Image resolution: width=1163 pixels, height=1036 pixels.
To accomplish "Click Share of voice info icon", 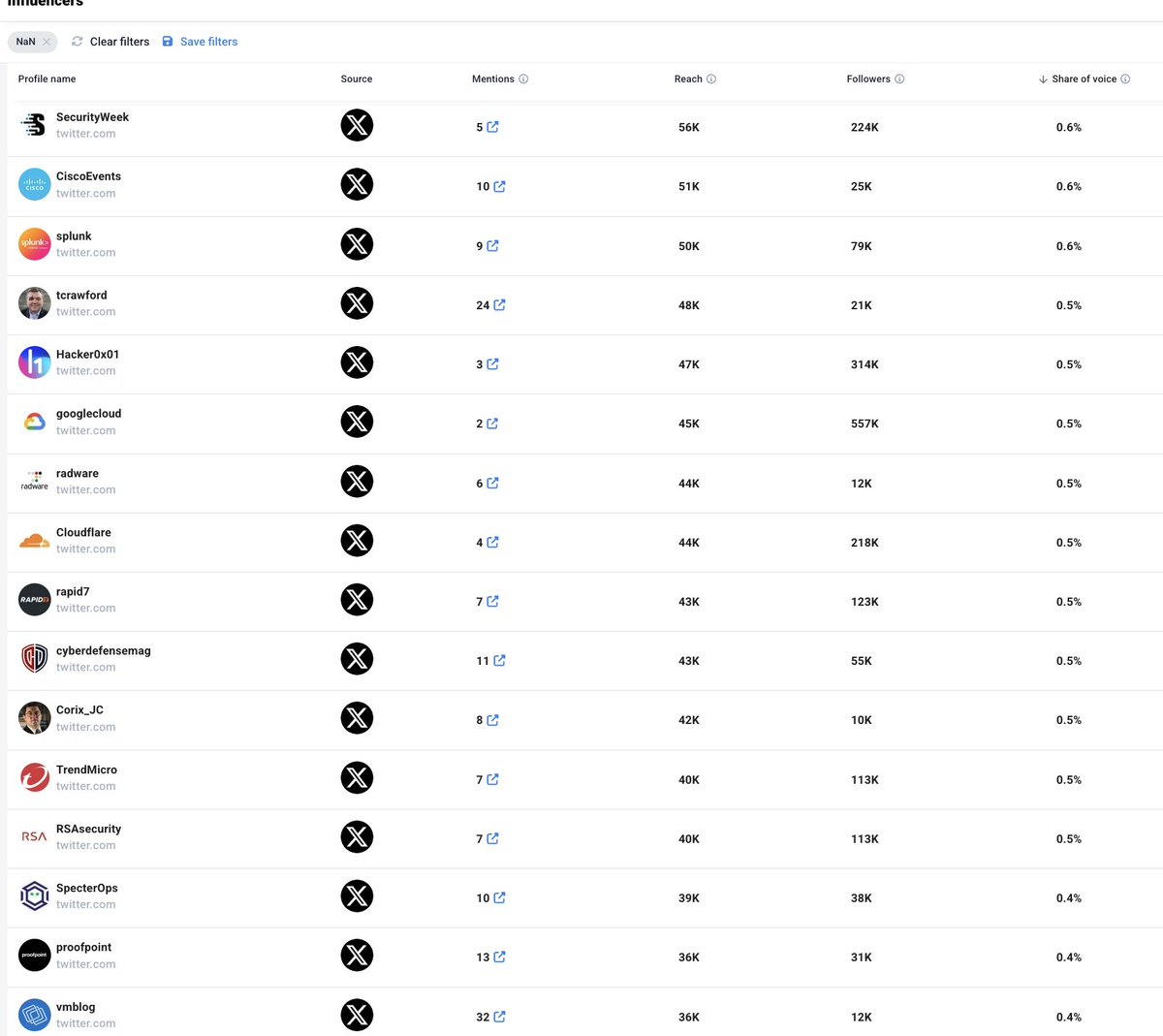I will (1125, 79).
